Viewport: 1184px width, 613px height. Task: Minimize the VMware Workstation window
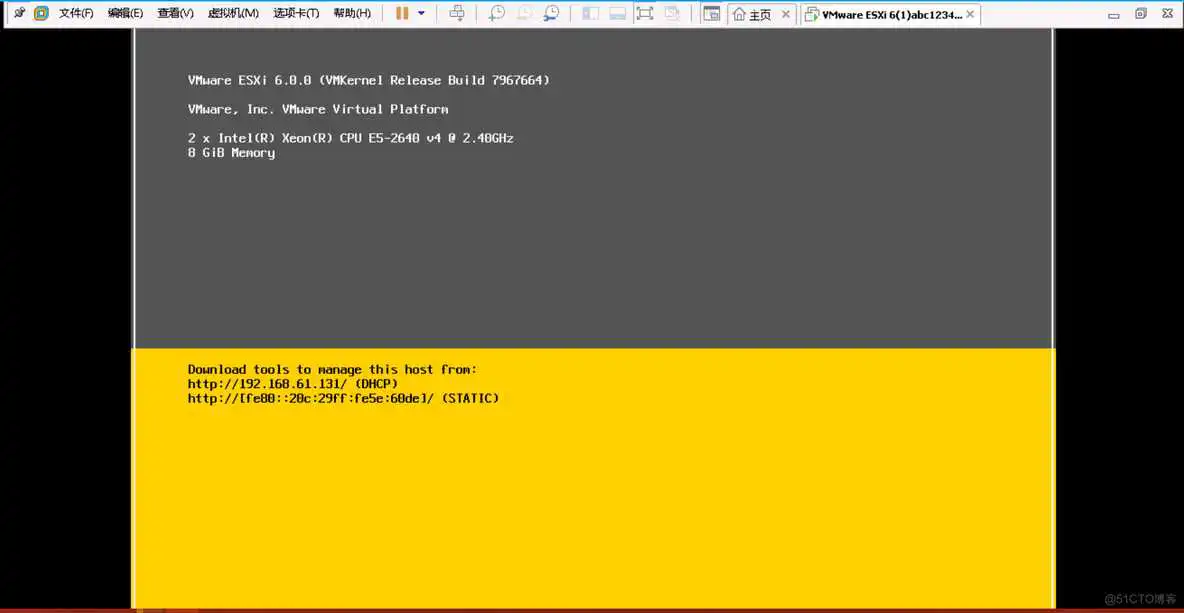point(1113,14)
